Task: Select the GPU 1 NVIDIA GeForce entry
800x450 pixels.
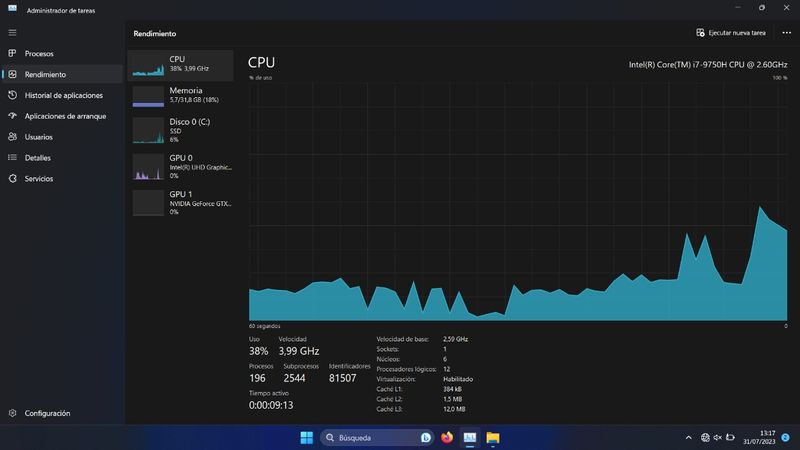Action: tap(181, 203)
